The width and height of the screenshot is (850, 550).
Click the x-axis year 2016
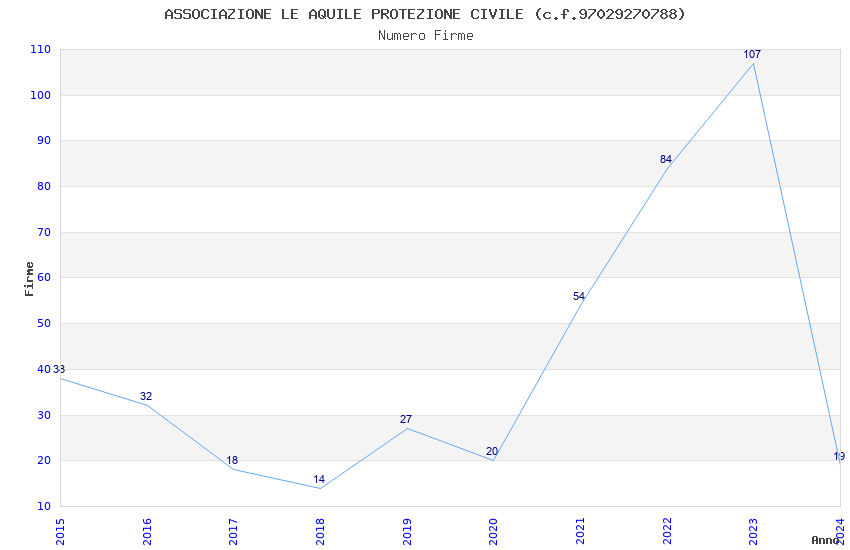[147, 532]
